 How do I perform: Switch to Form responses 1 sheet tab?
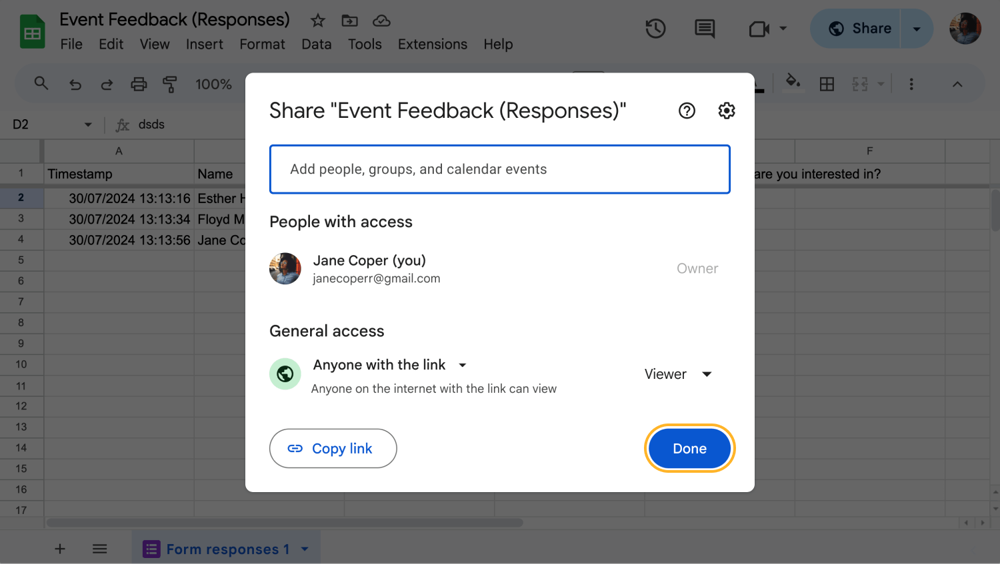click(227, 549)
